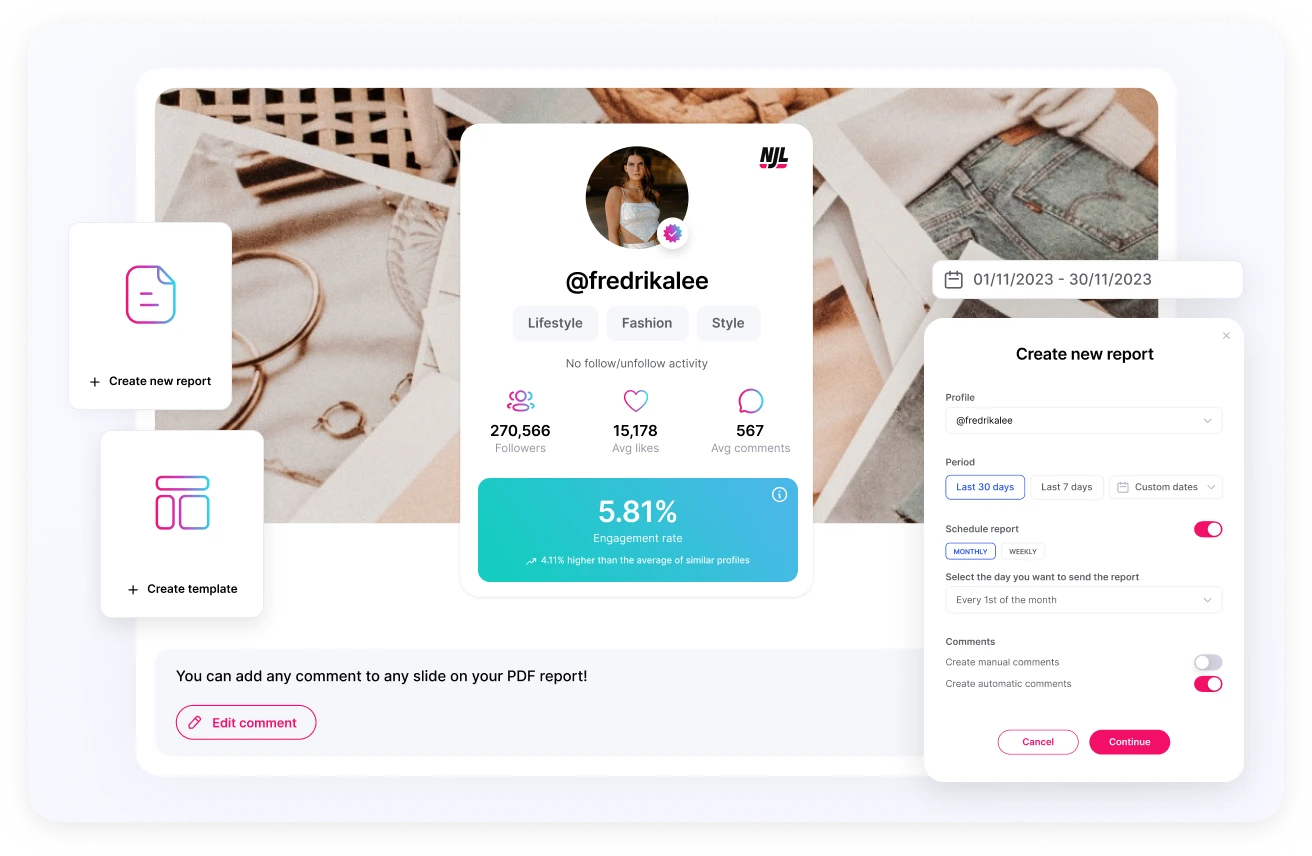
Task: Open the Profile @fredrikalee dropdown
Action: (1084, 421)
